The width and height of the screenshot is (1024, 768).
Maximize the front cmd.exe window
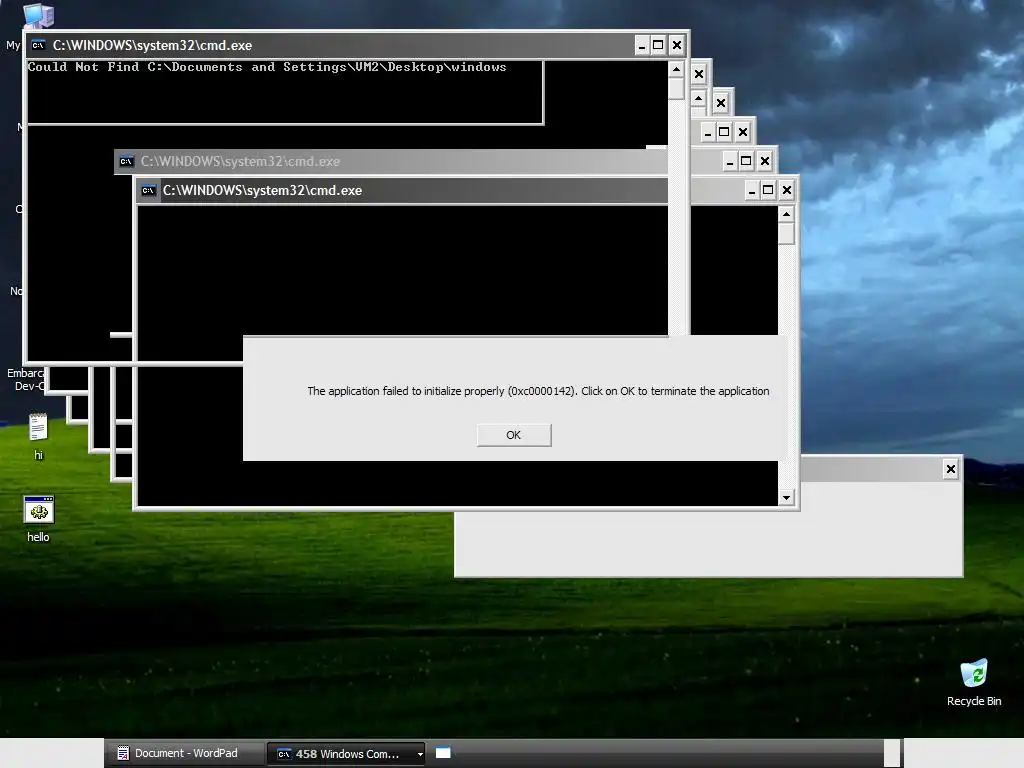pos(768,190)
